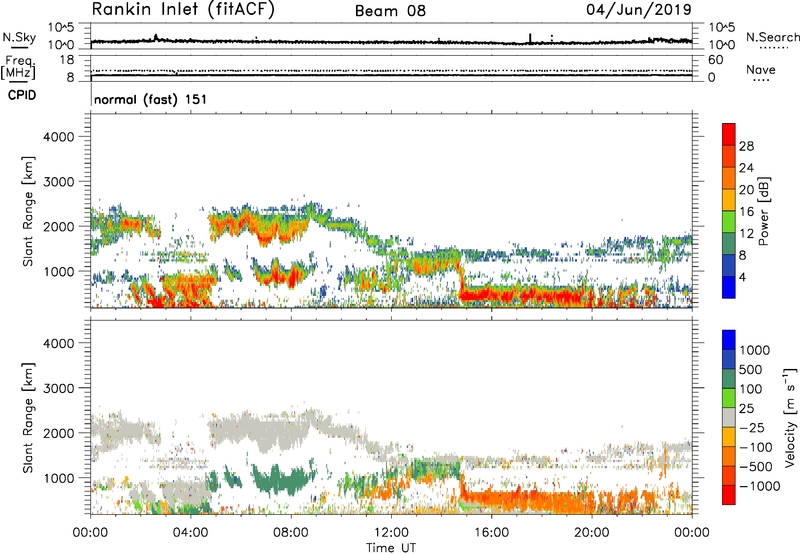This screenshot has height=554, width=800.
Task: Click the 'Beam 08' label
Action: pyautogui.click(x=390, y=11)
